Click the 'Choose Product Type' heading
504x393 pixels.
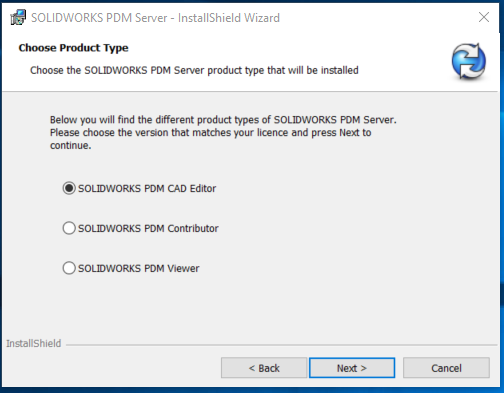pyautogui.click(x=73, y=48)
